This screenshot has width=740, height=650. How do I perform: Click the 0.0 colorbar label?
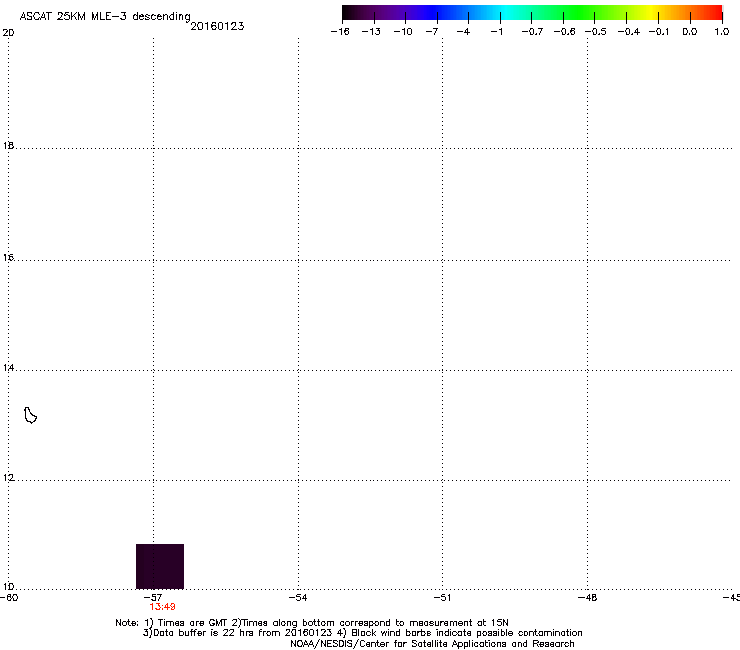690,32
